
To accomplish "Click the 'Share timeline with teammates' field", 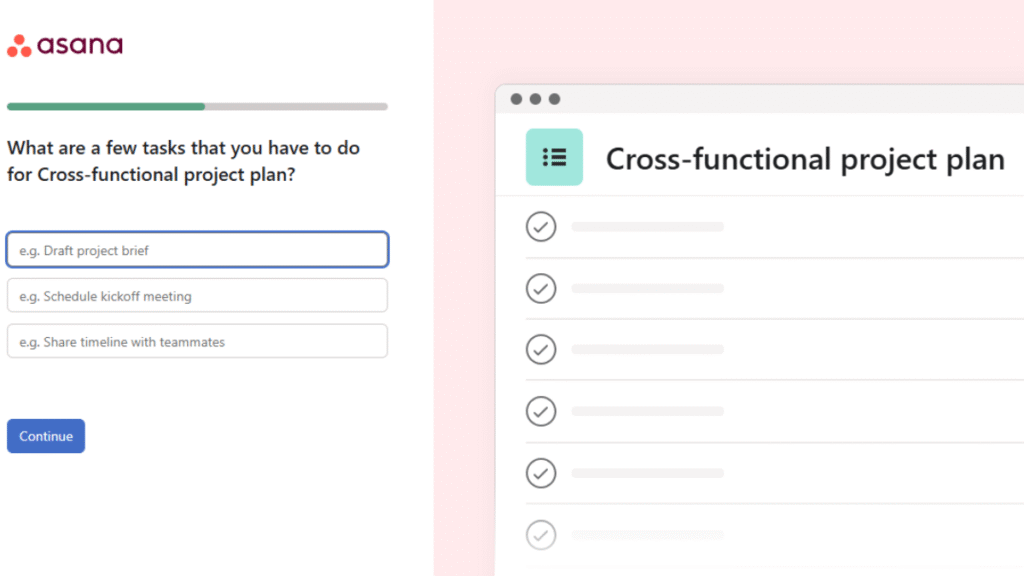I will coord(197,341).
